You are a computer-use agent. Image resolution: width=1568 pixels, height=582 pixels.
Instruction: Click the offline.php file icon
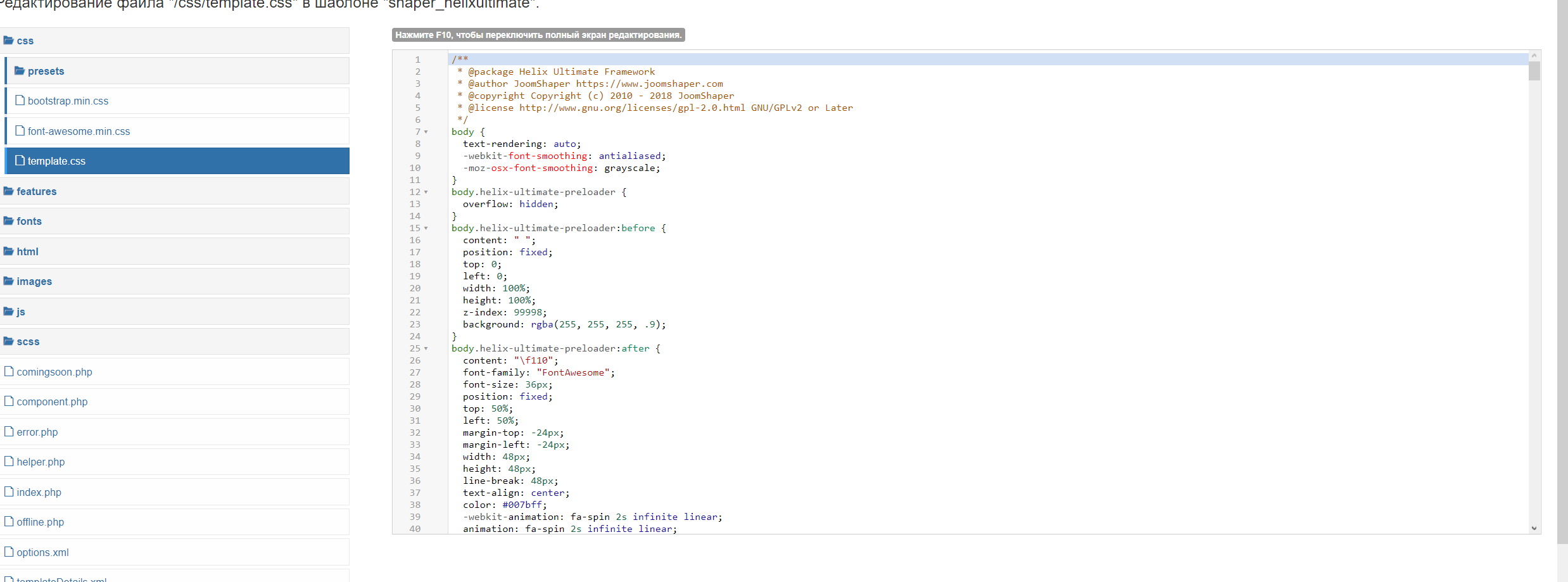point(9,522)
